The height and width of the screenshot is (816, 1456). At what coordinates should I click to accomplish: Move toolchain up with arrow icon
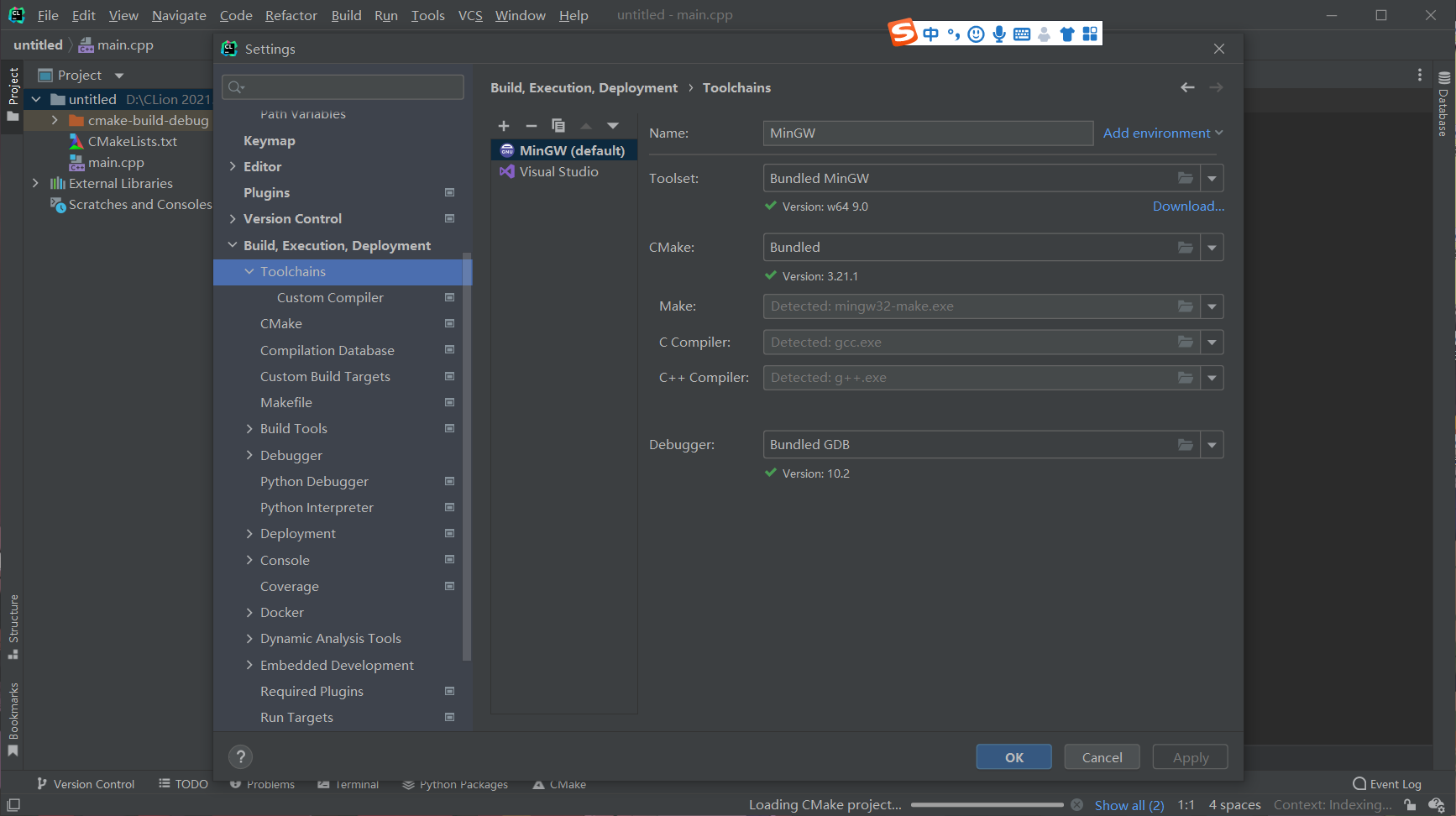click(586, 126)
